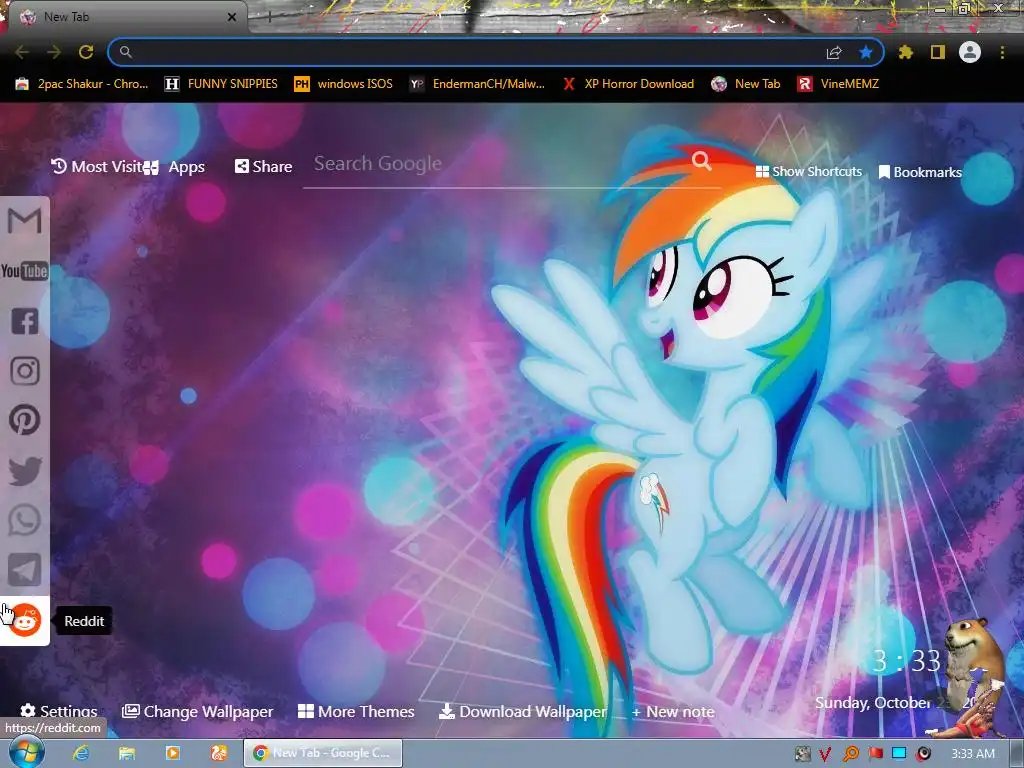Open Facebook sidebar shortcut
Image resolution: width=1024 pixels, height=768 pixels.
coord(25,321)
